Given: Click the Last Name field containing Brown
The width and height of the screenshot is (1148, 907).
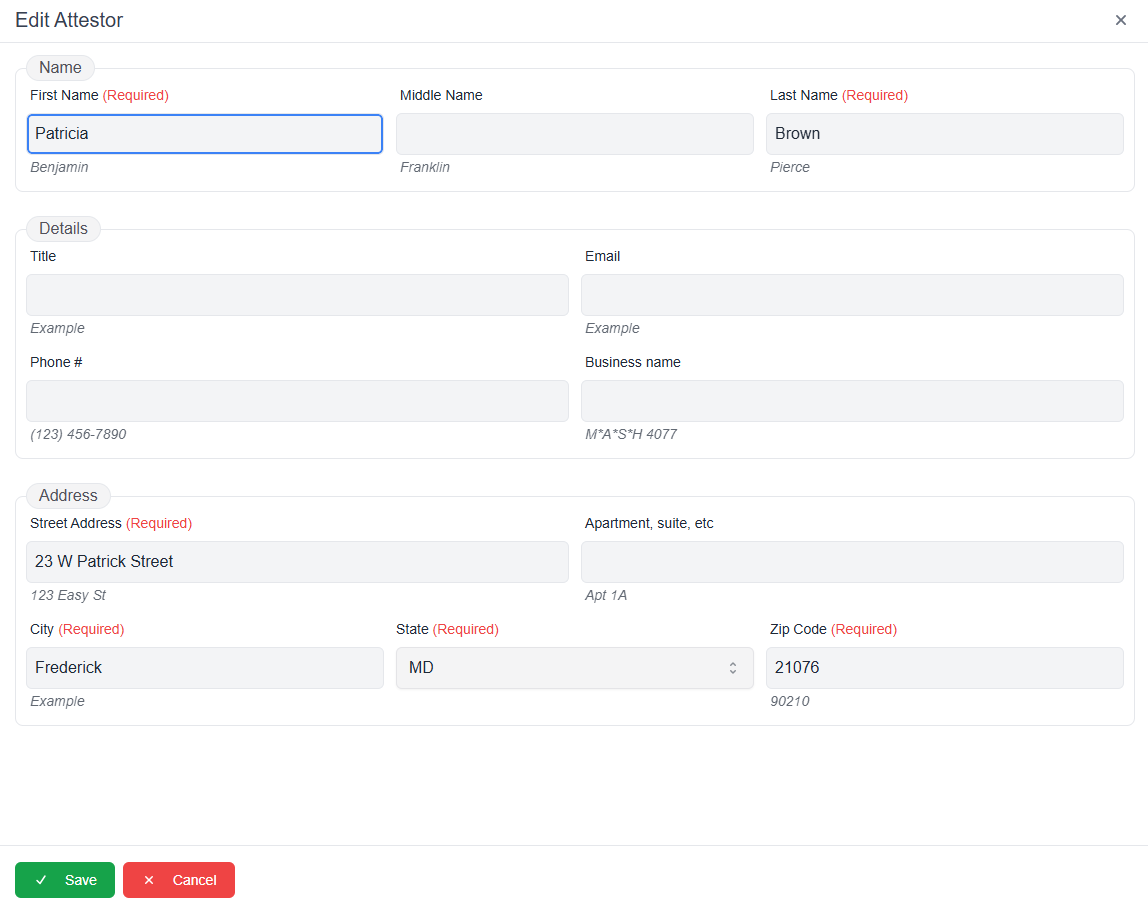Looking at the screenshot, I should coord(944,134).
